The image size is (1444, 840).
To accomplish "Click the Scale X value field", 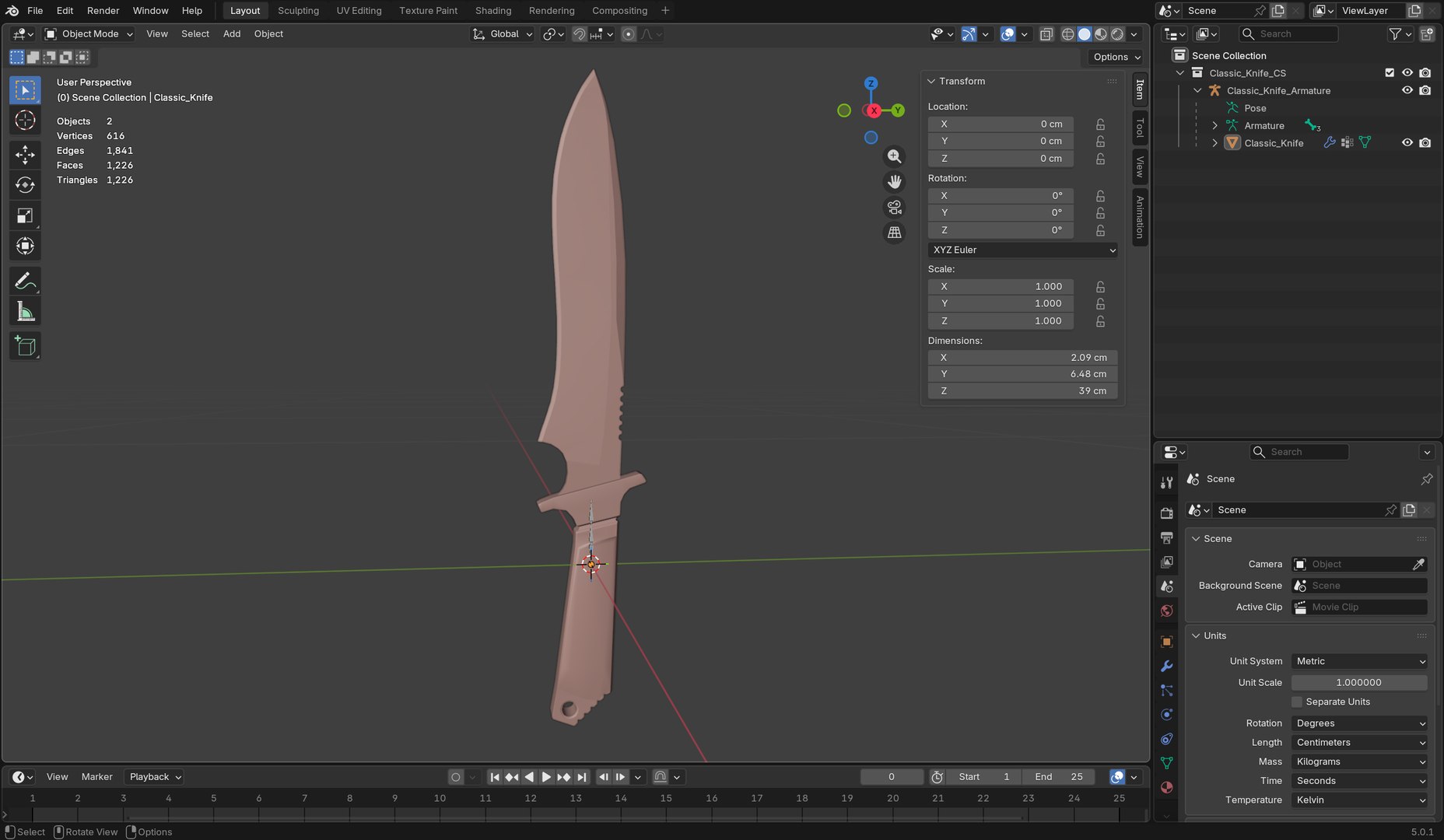I will (x=1001, y=287).
